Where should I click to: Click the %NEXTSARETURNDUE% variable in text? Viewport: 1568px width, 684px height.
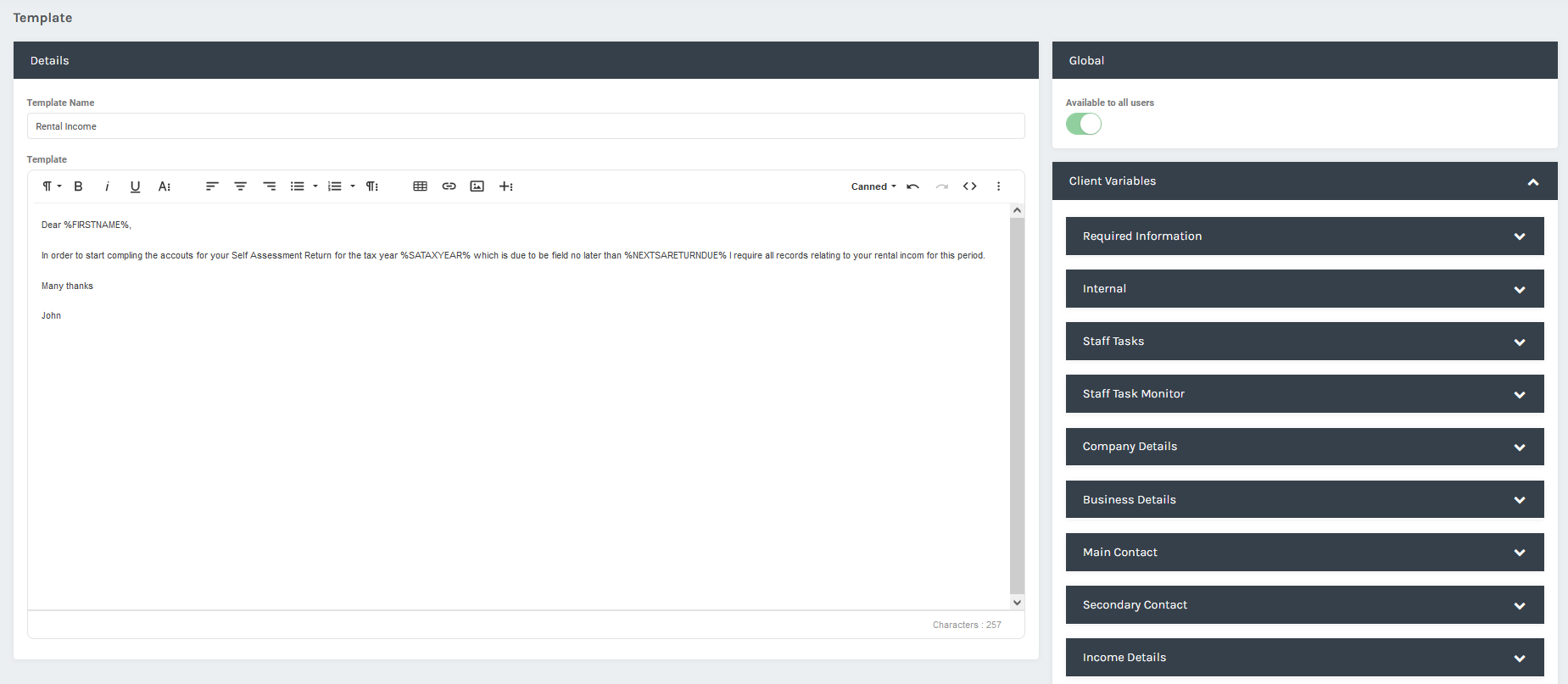coord(675,255)
